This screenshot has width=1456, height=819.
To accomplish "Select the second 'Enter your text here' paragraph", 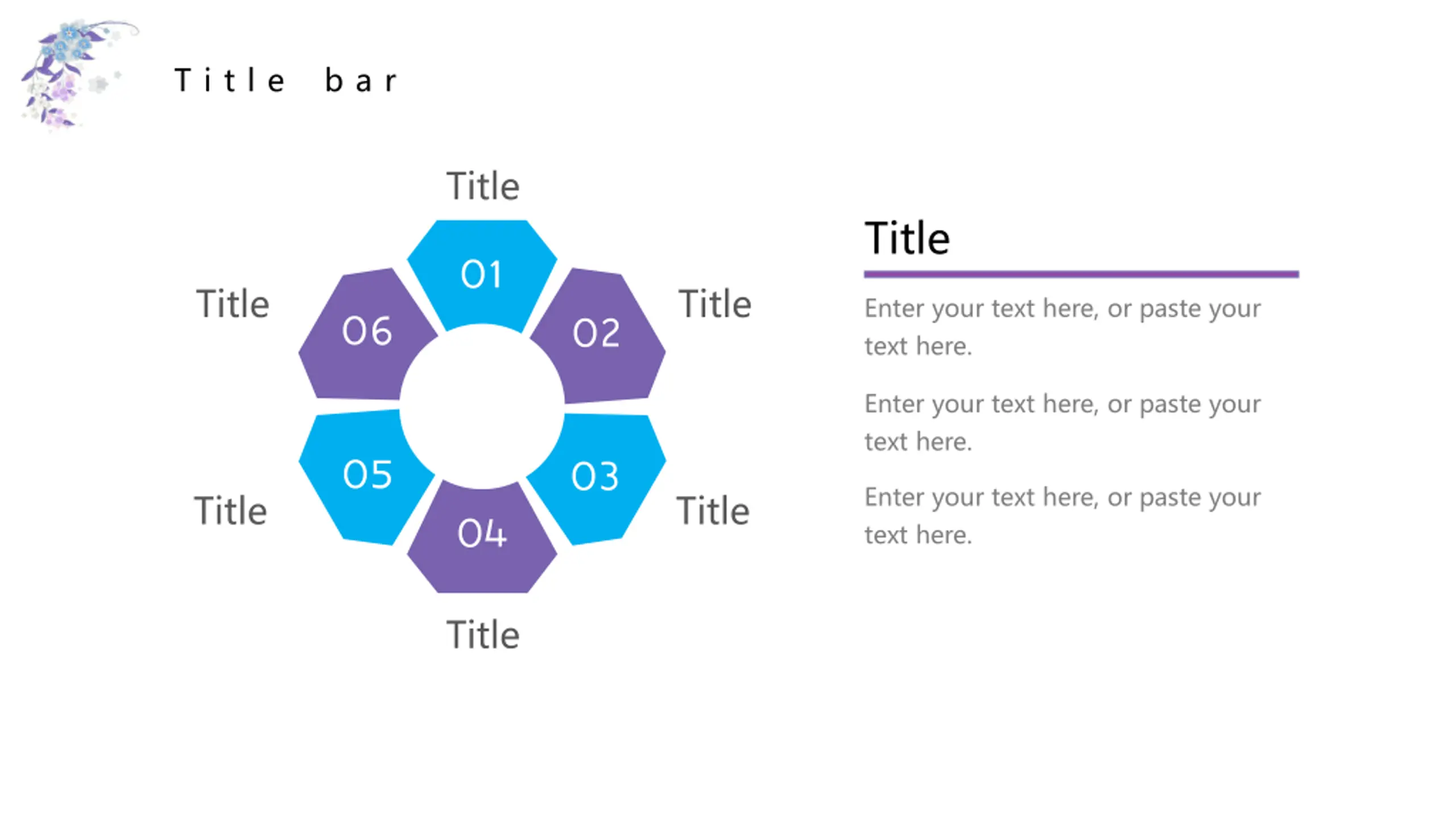I will pyautogui.click(x=1062, y=423).
